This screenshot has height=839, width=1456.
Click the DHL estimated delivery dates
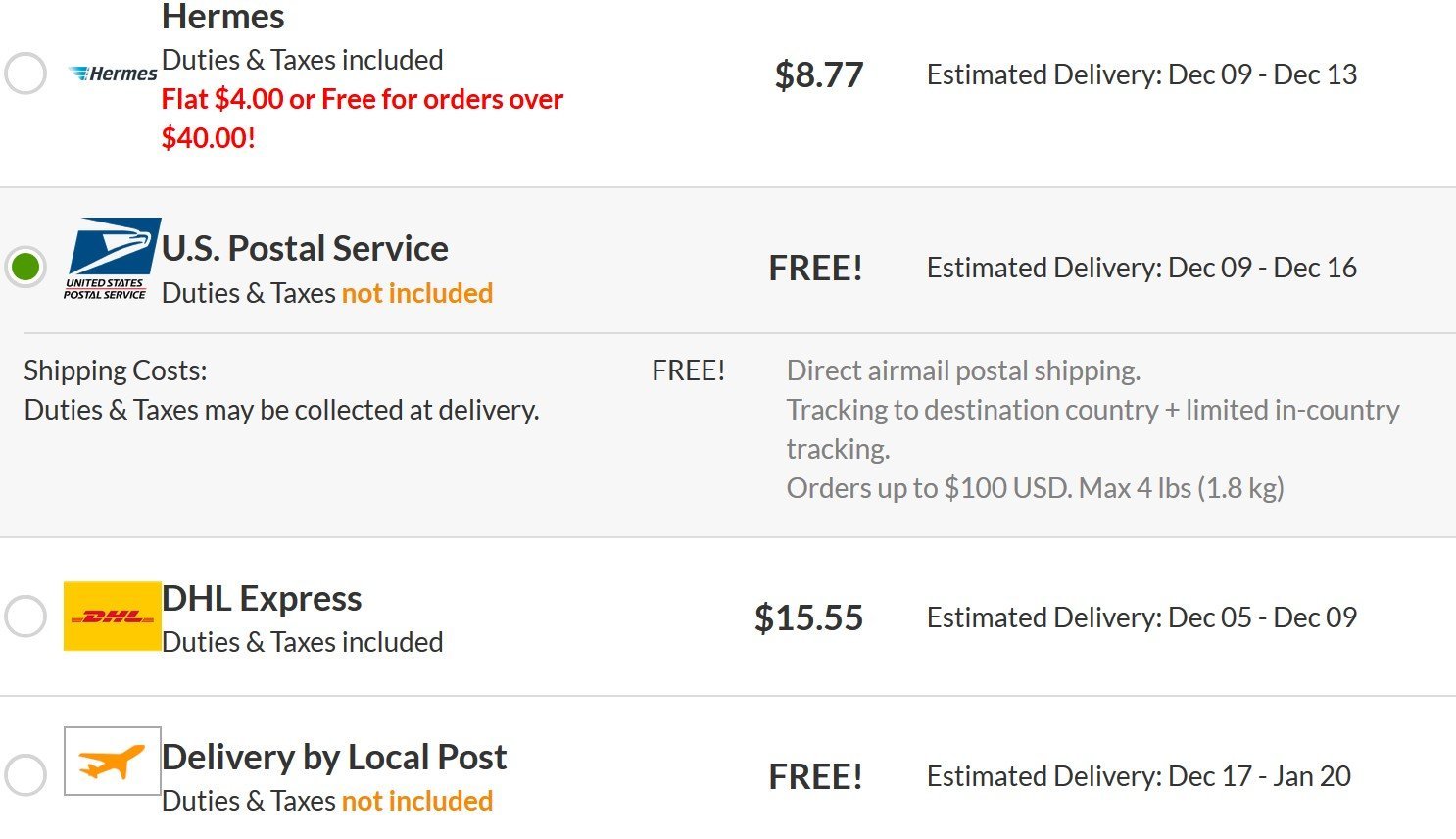[x=1141, y=617]
